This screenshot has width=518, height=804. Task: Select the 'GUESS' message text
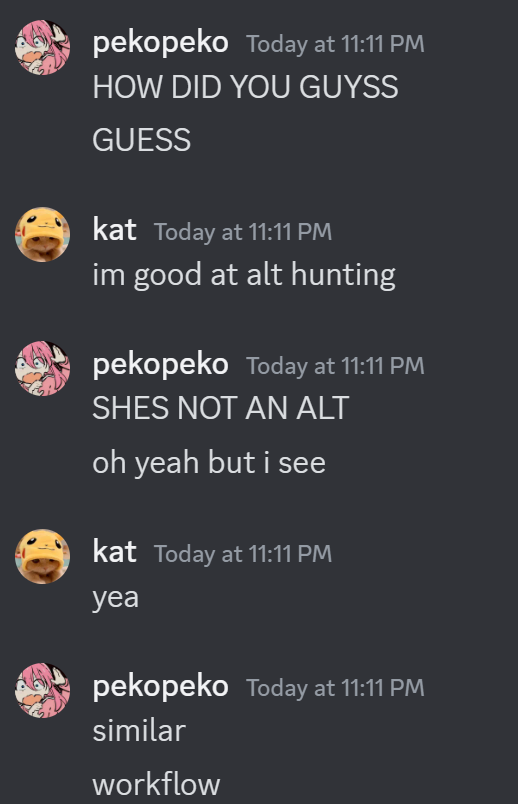(x=142, y=140)
